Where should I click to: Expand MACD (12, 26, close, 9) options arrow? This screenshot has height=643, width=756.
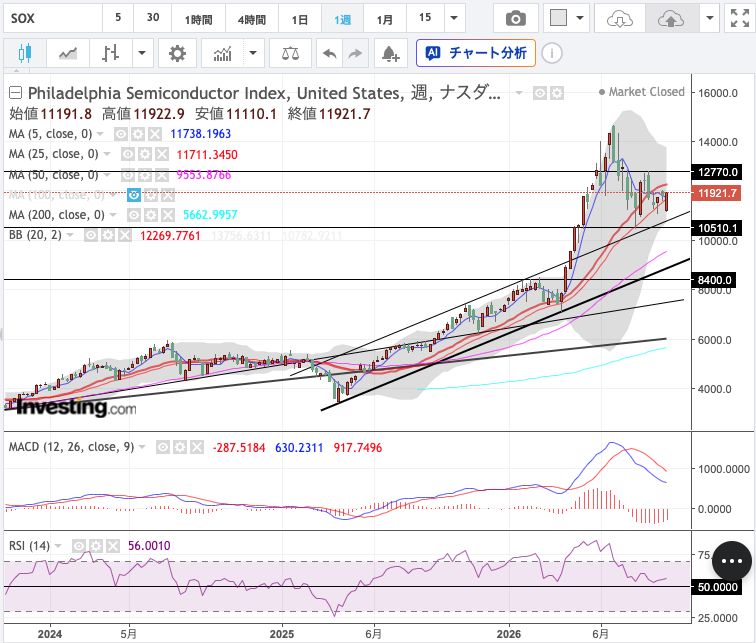[x=142, y=447]
